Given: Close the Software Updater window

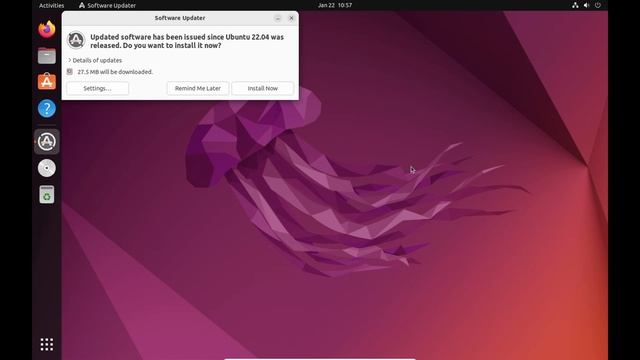Looking at the screenshot, I should tap(291, 18).
